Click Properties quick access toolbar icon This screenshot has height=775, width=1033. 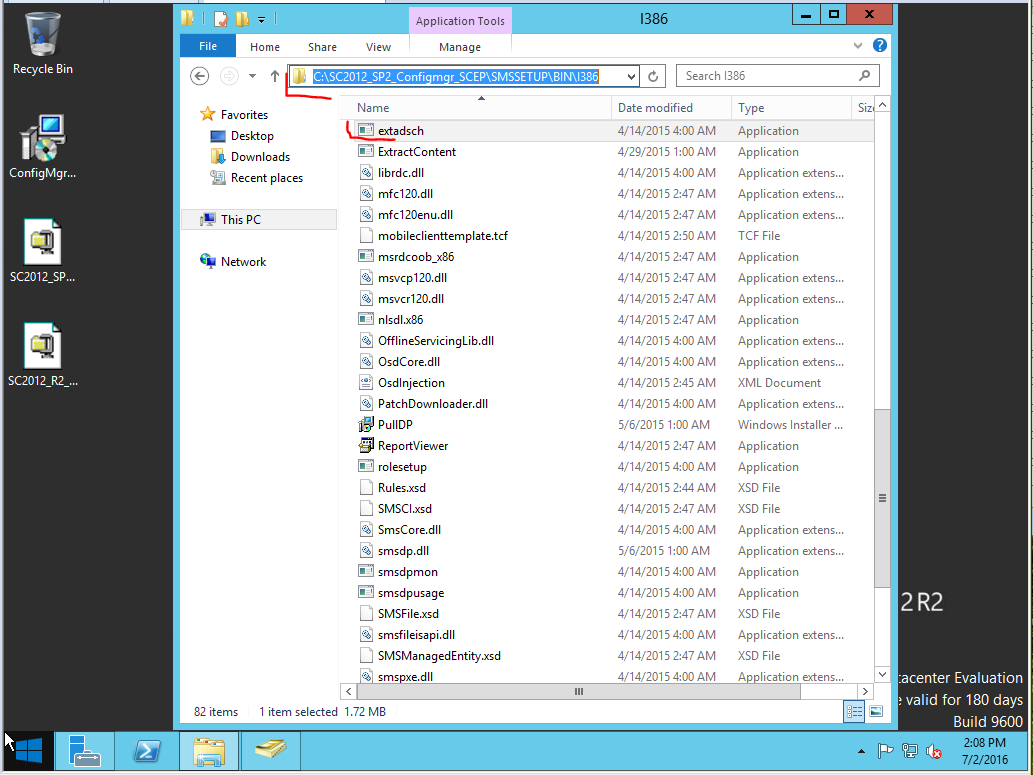[221, 20]
